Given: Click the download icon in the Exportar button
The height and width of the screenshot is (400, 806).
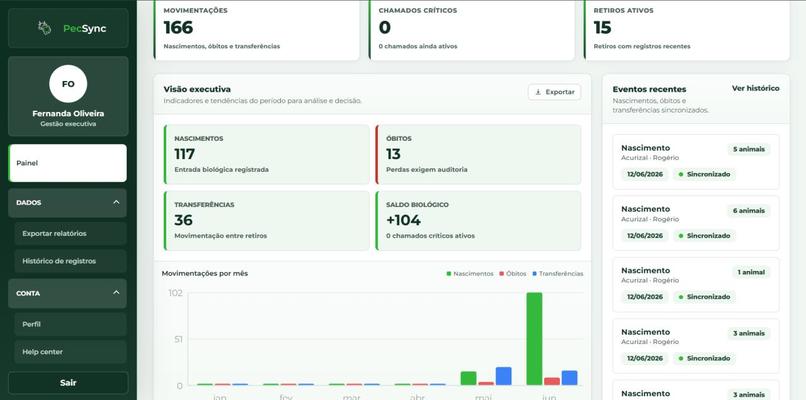Looking at the screenshot, I should click(538, 92).
